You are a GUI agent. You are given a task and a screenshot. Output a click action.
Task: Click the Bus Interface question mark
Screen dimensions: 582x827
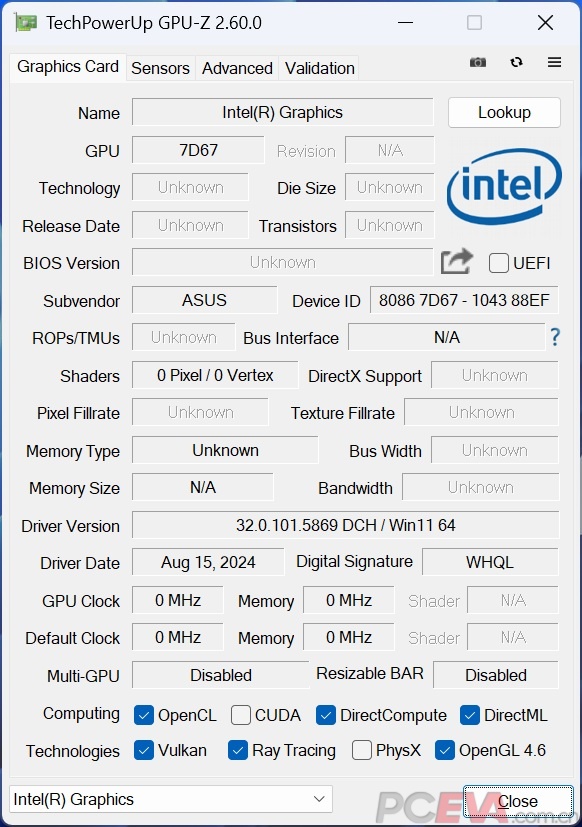(555, 336)
